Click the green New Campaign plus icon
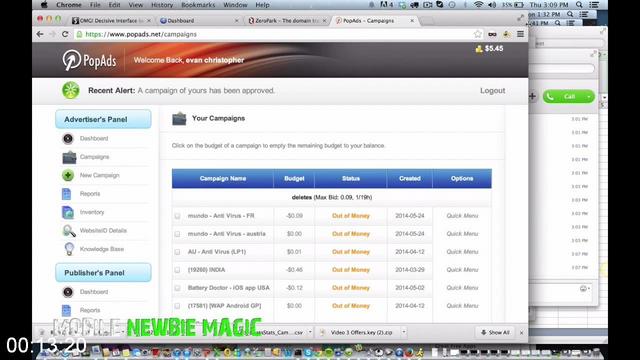640x360 pixels. [68, 176]
